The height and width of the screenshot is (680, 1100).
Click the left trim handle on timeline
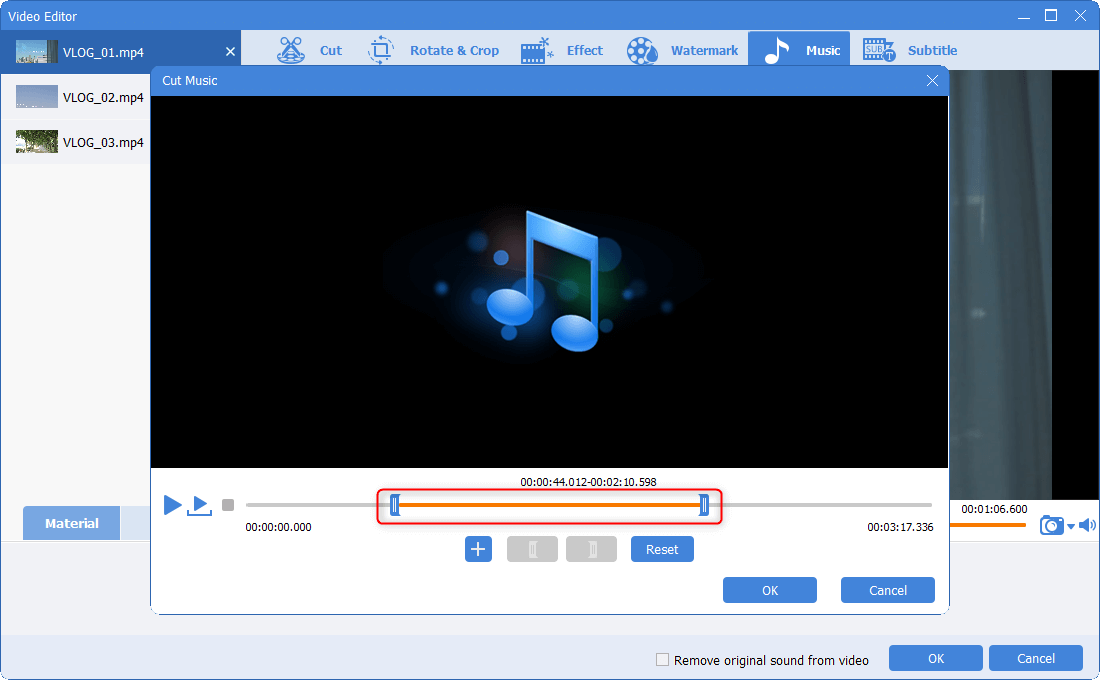click(x=394, y=506)
